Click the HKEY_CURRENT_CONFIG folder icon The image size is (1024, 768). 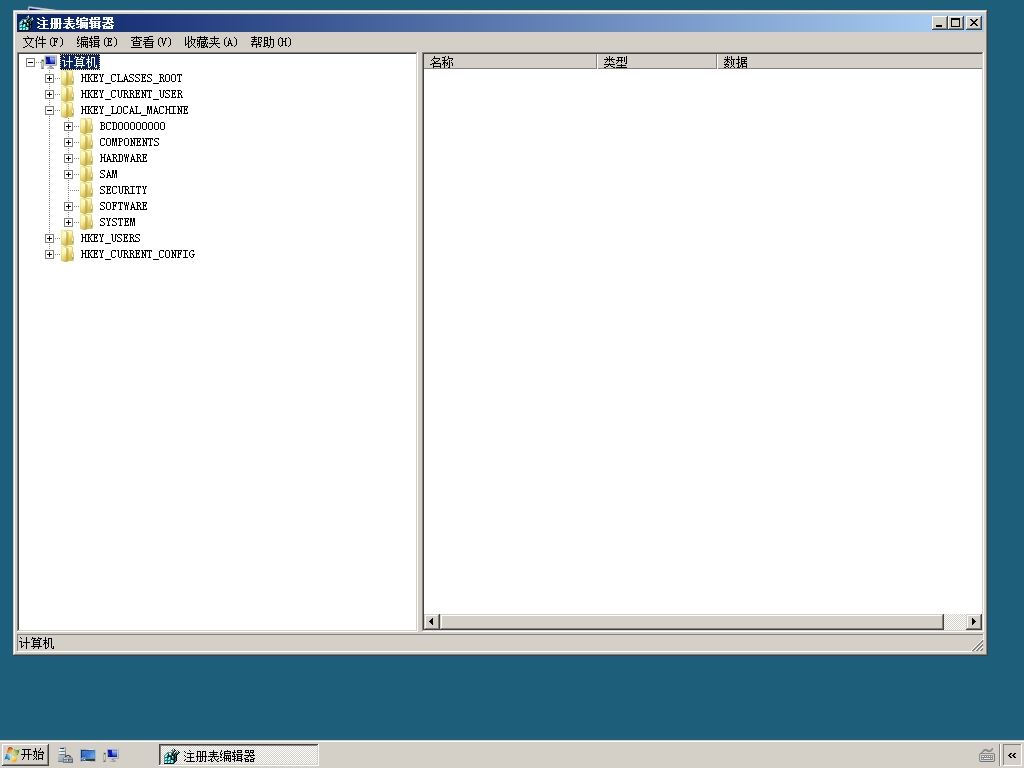click(67, 254)
